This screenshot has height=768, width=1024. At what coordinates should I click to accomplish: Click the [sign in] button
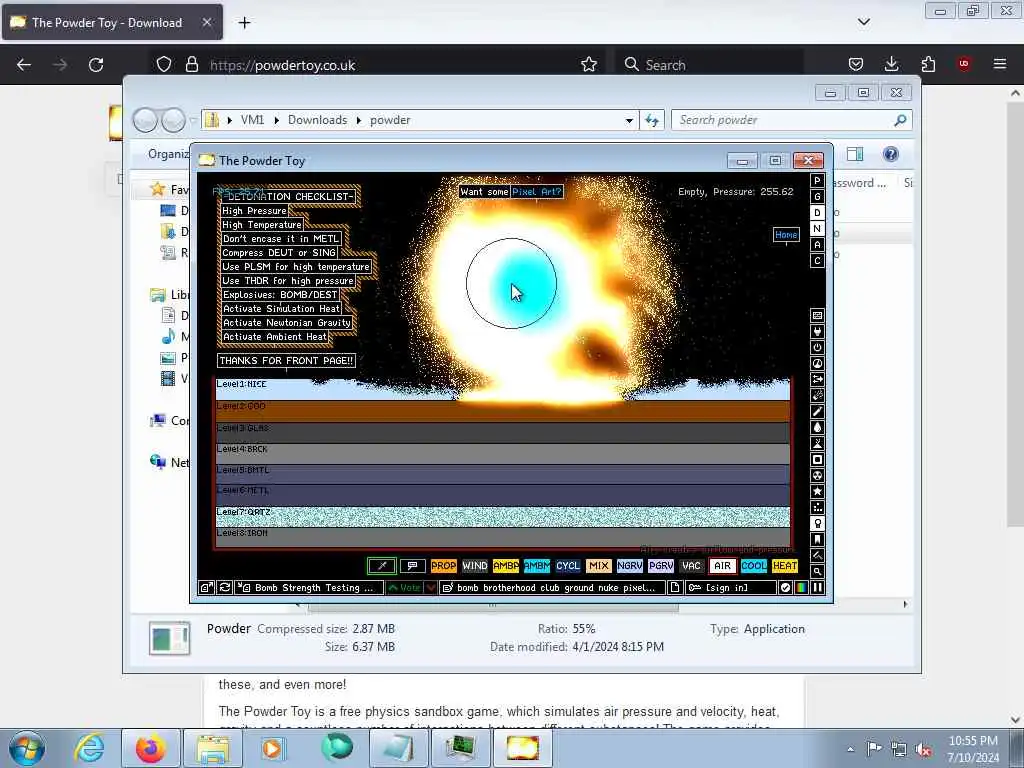click(x=730, y=588)
